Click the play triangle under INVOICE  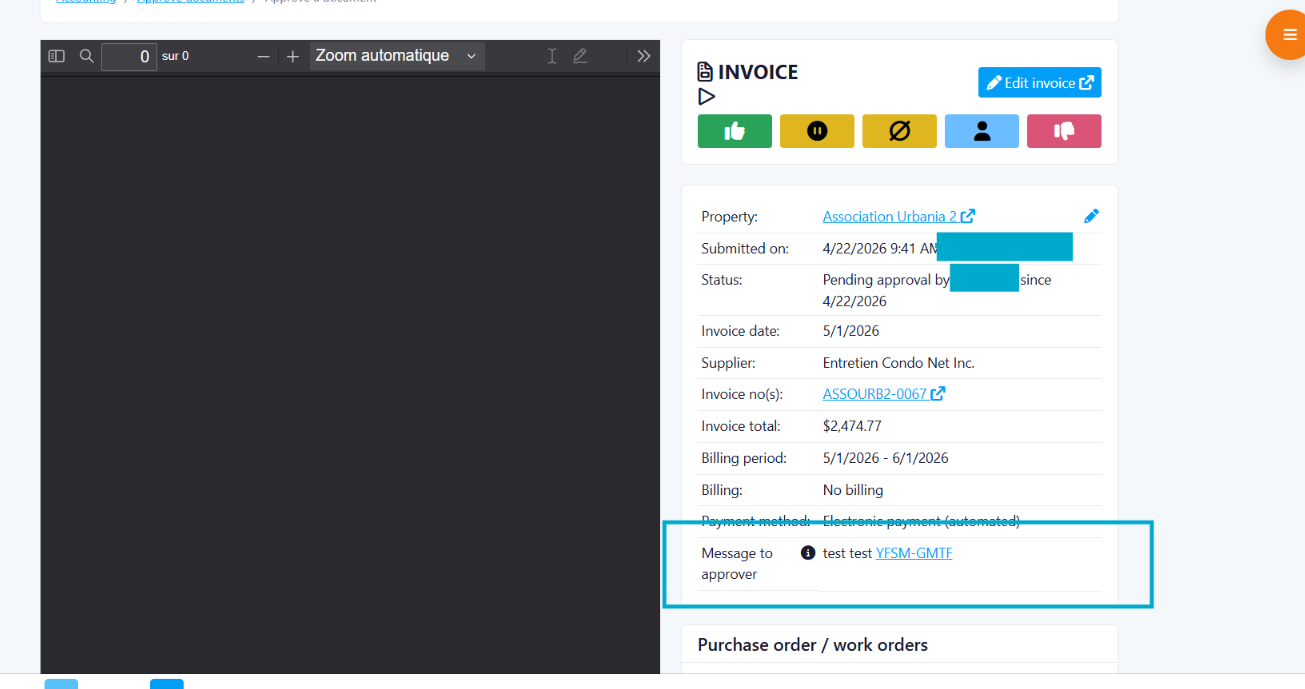[707, 97]
